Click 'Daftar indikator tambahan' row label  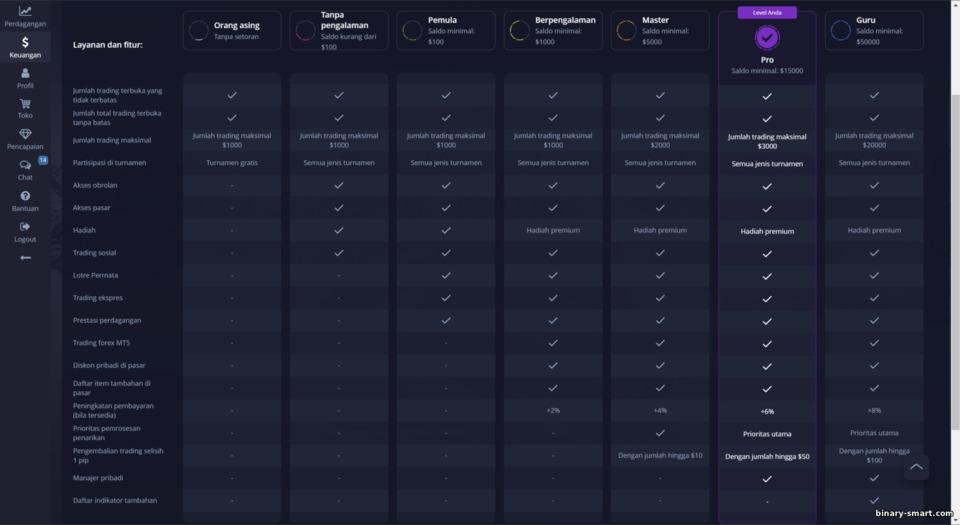pyautogui.click(x=115, y=501)
